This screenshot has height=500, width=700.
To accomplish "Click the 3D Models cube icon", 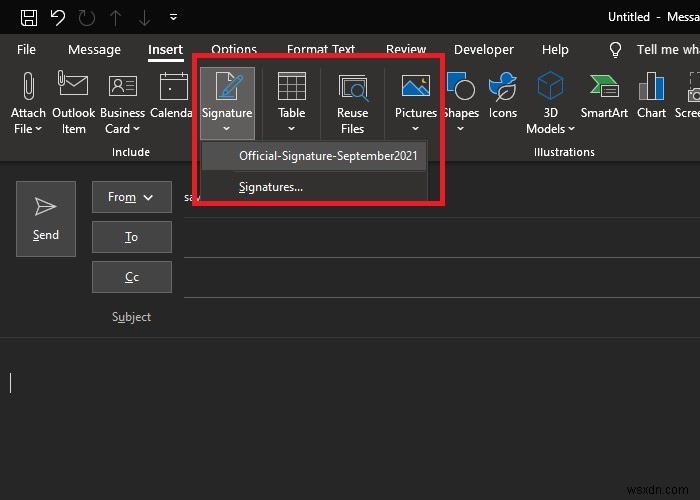I will click(x=550, y=85).
